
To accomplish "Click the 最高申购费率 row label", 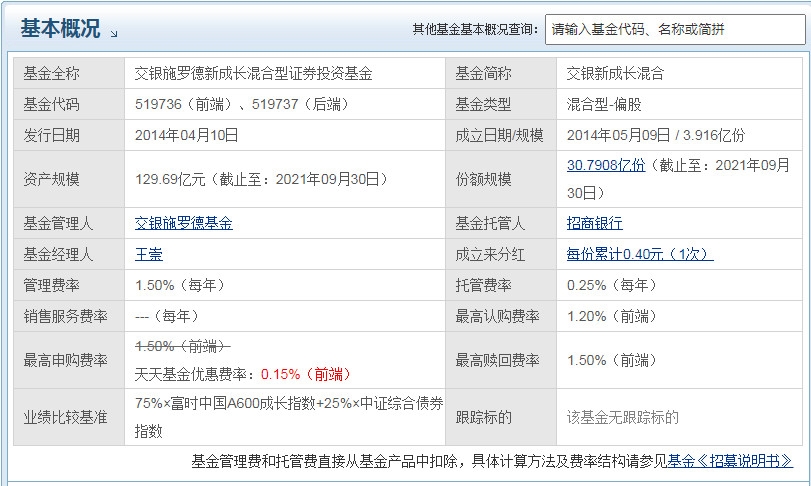I will point(65,360).
